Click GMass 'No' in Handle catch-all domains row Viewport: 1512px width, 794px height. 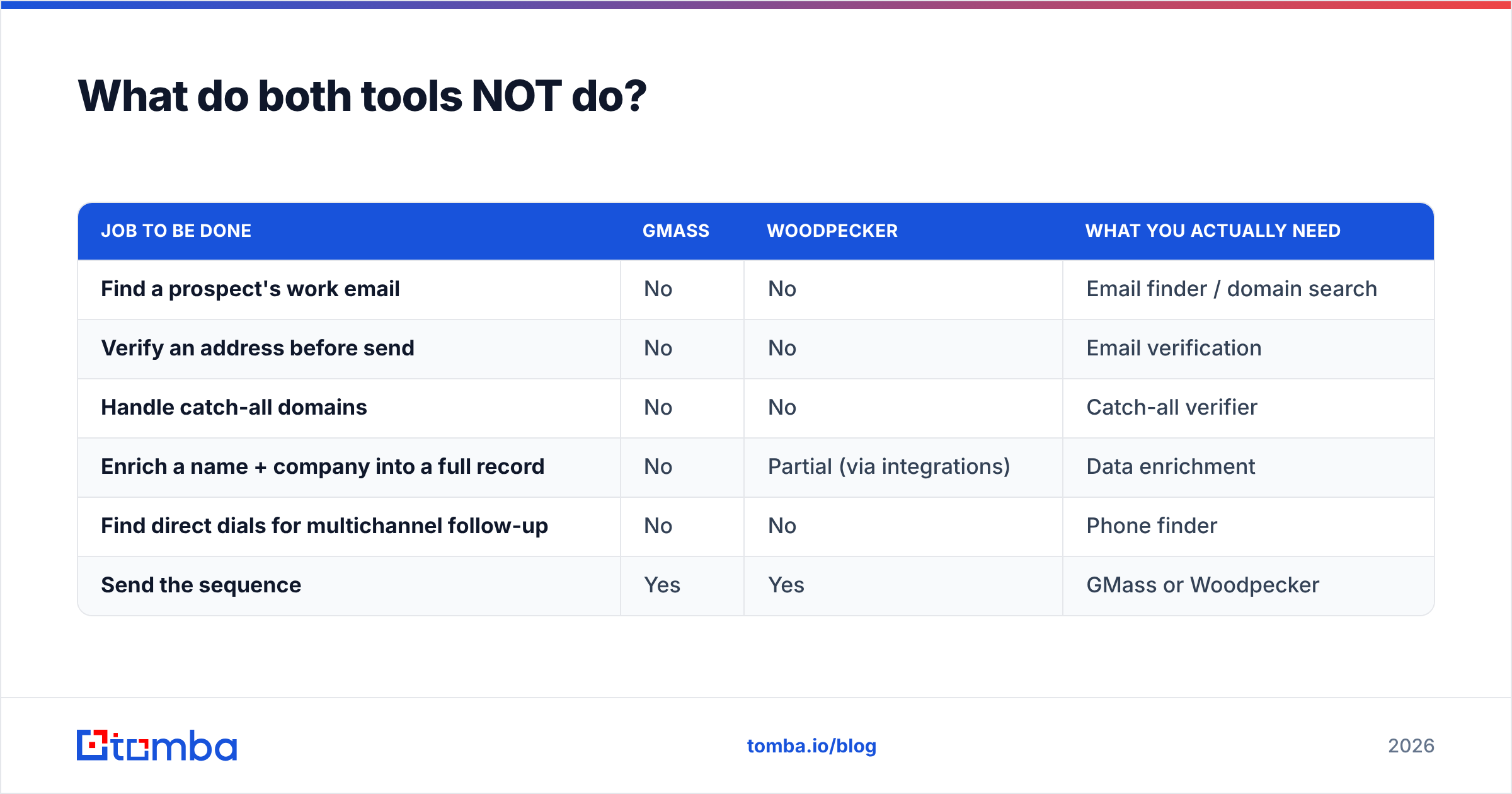[x=658, y=408]
